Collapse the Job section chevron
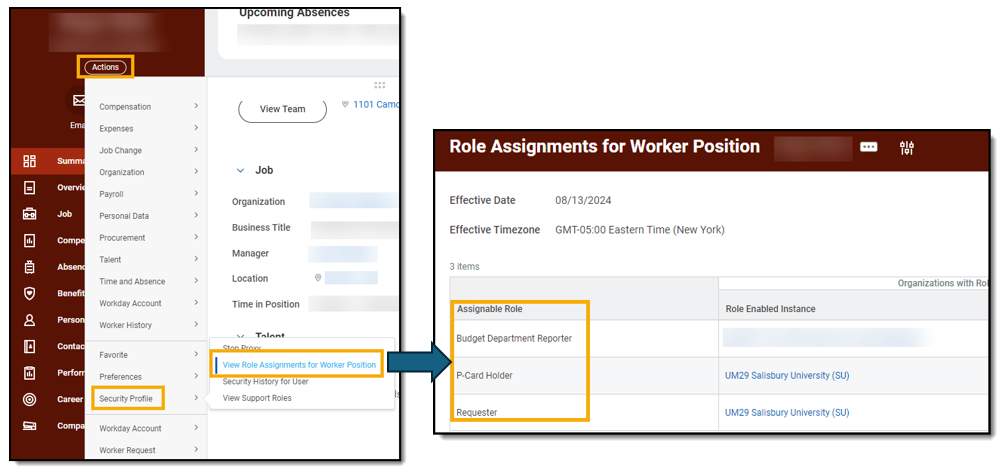 [240, 170]
